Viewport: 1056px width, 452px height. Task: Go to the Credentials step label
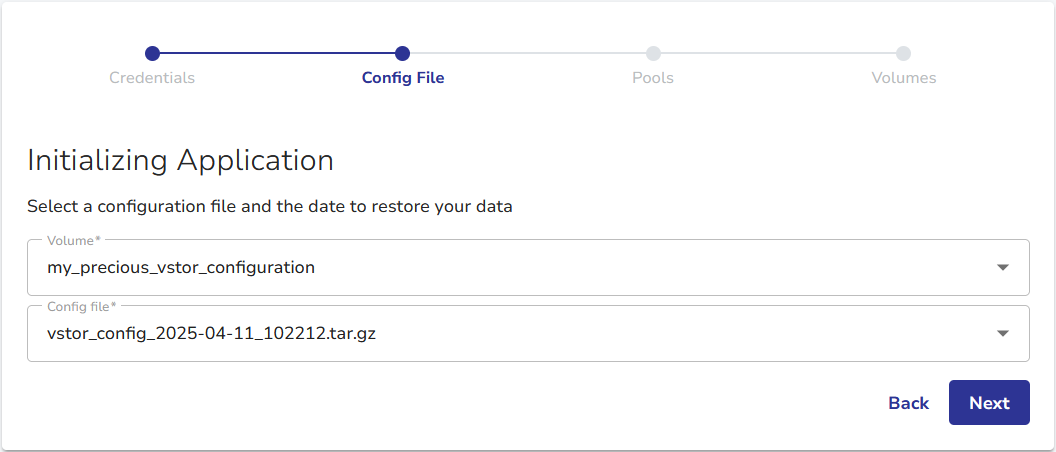point(152,78)
